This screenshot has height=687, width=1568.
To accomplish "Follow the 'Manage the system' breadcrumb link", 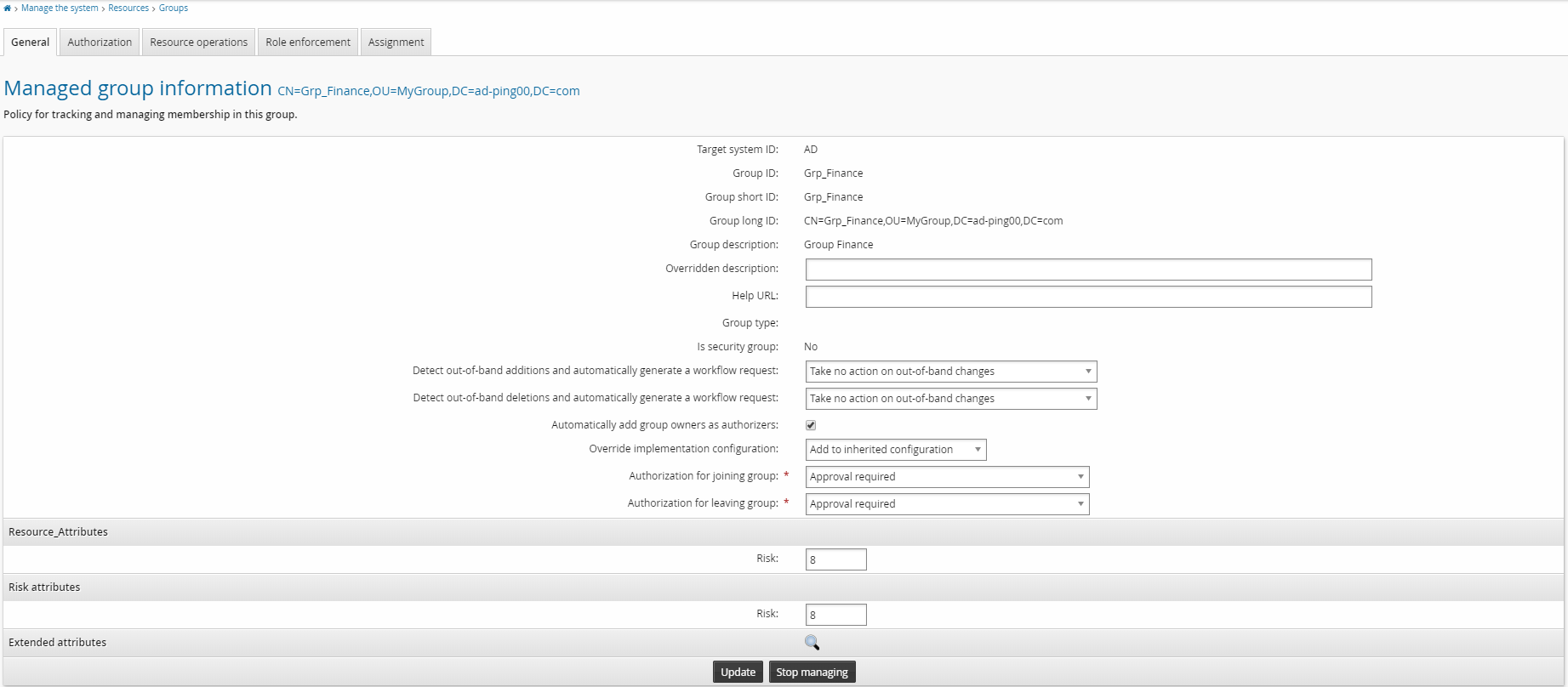I will (x=60, y=9).
